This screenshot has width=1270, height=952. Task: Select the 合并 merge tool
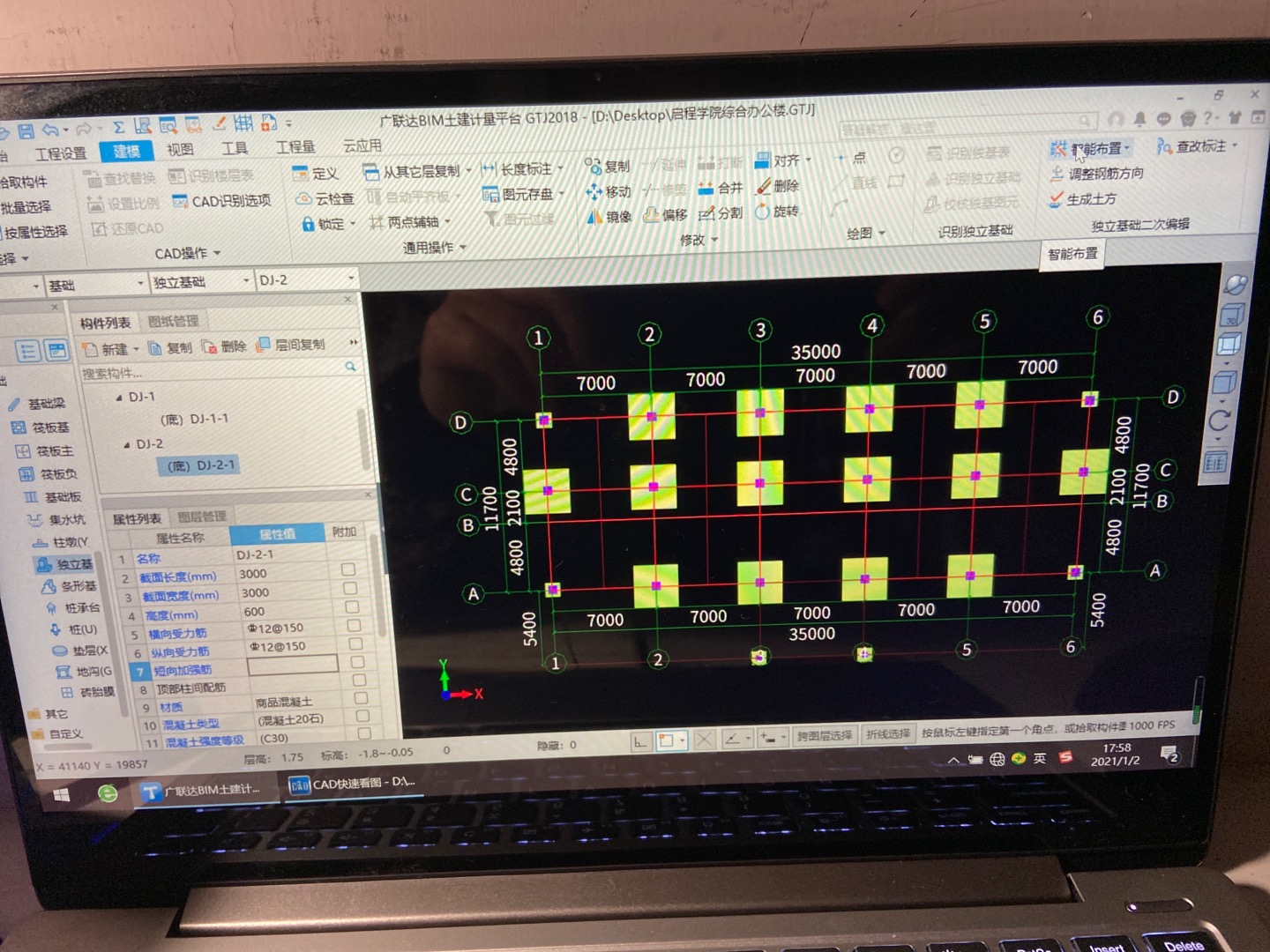pyautogui.click(x=721, y=188)
